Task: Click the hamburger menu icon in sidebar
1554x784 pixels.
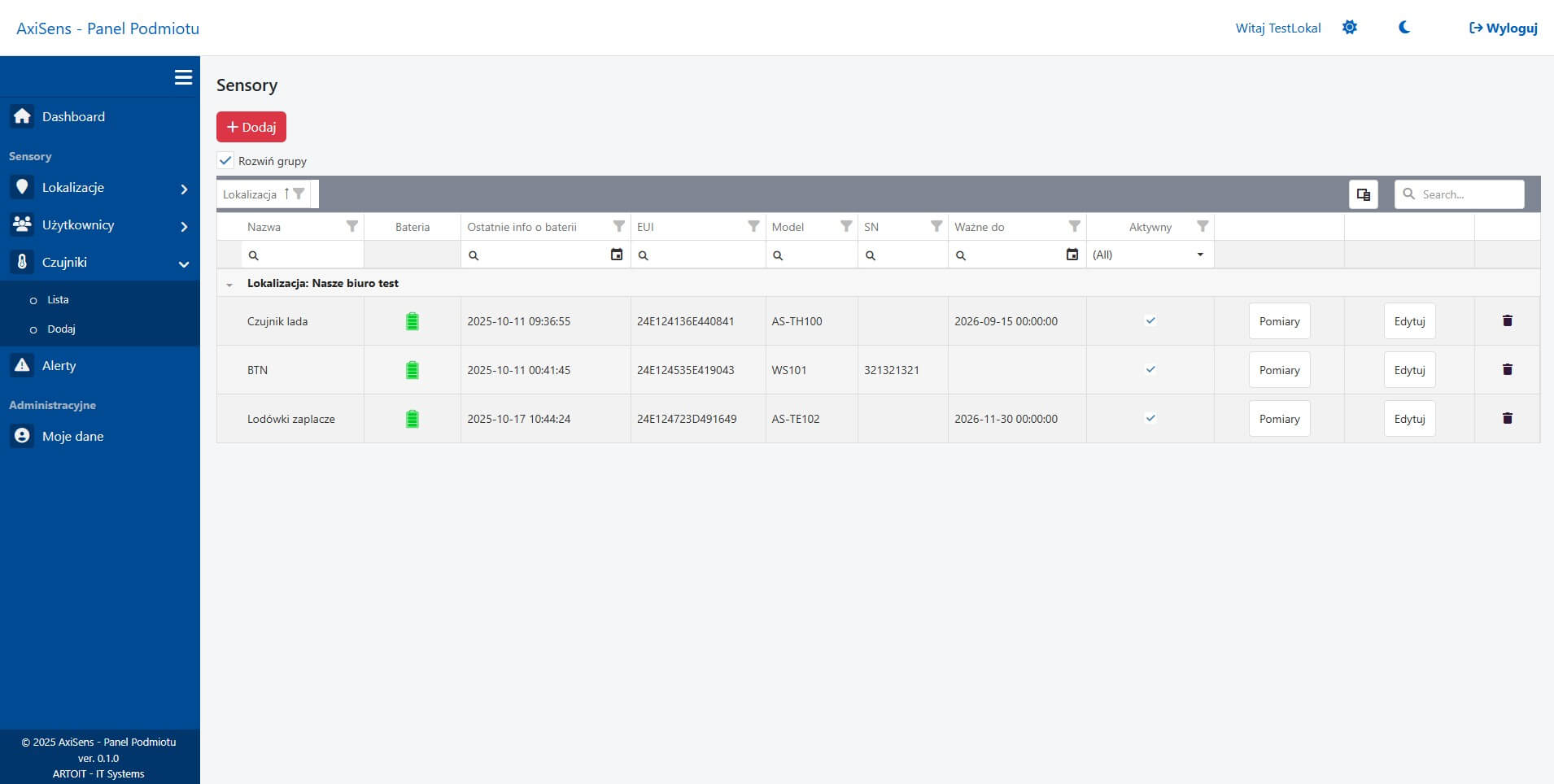Action: point(183,77)
